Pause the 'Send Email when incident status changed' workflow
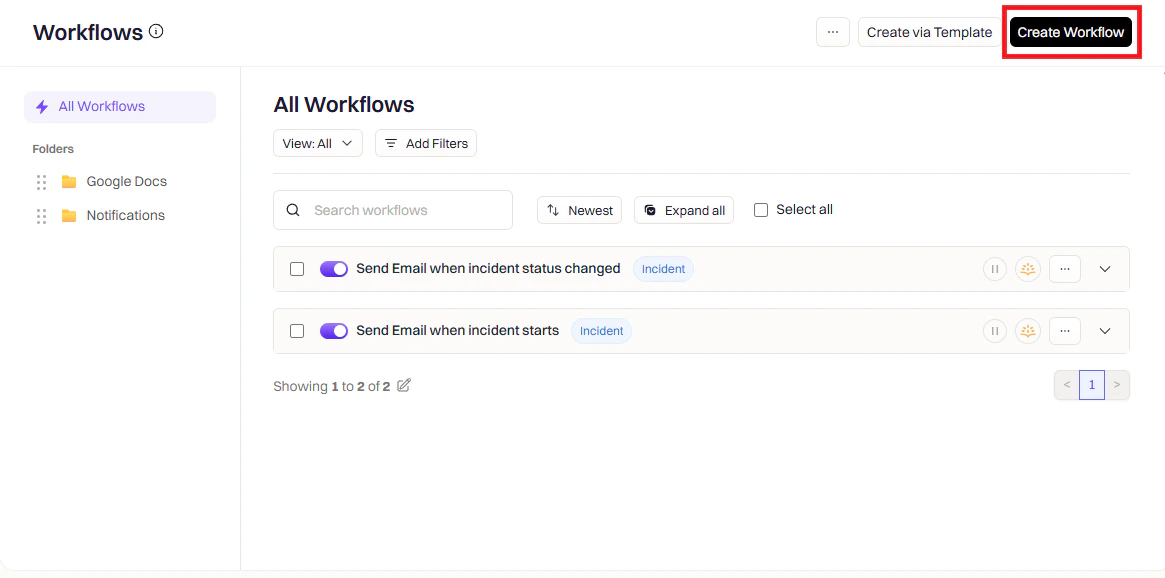This screenshot has height=578, width=1165. (x=994, y=268)
